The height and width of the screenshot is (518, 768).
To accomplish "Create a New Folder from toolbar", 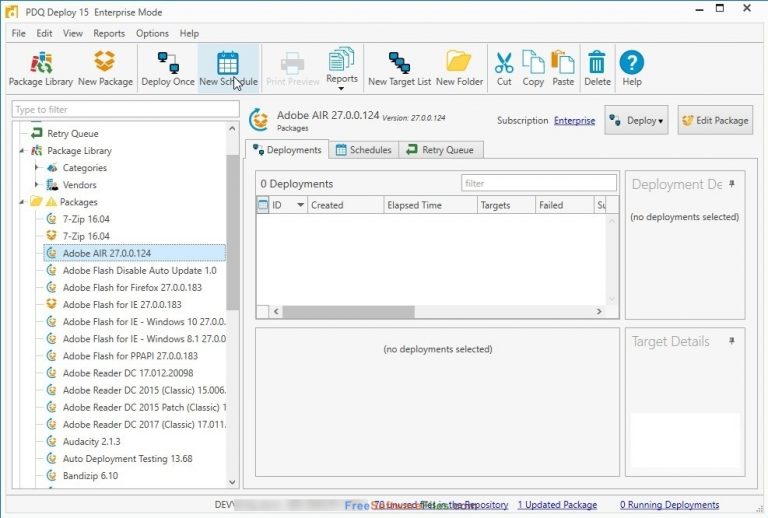I will (x=459, y=69).
